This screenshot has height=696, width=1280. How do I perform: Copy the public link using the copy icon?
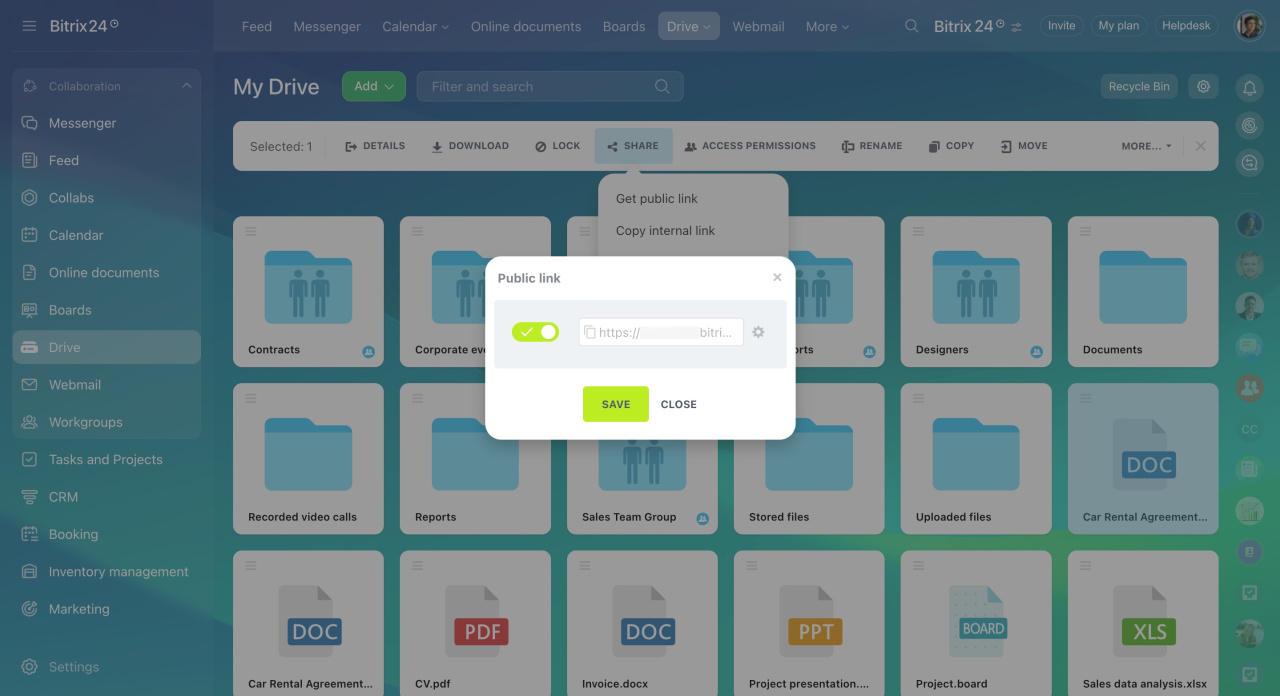coord(590,332)
